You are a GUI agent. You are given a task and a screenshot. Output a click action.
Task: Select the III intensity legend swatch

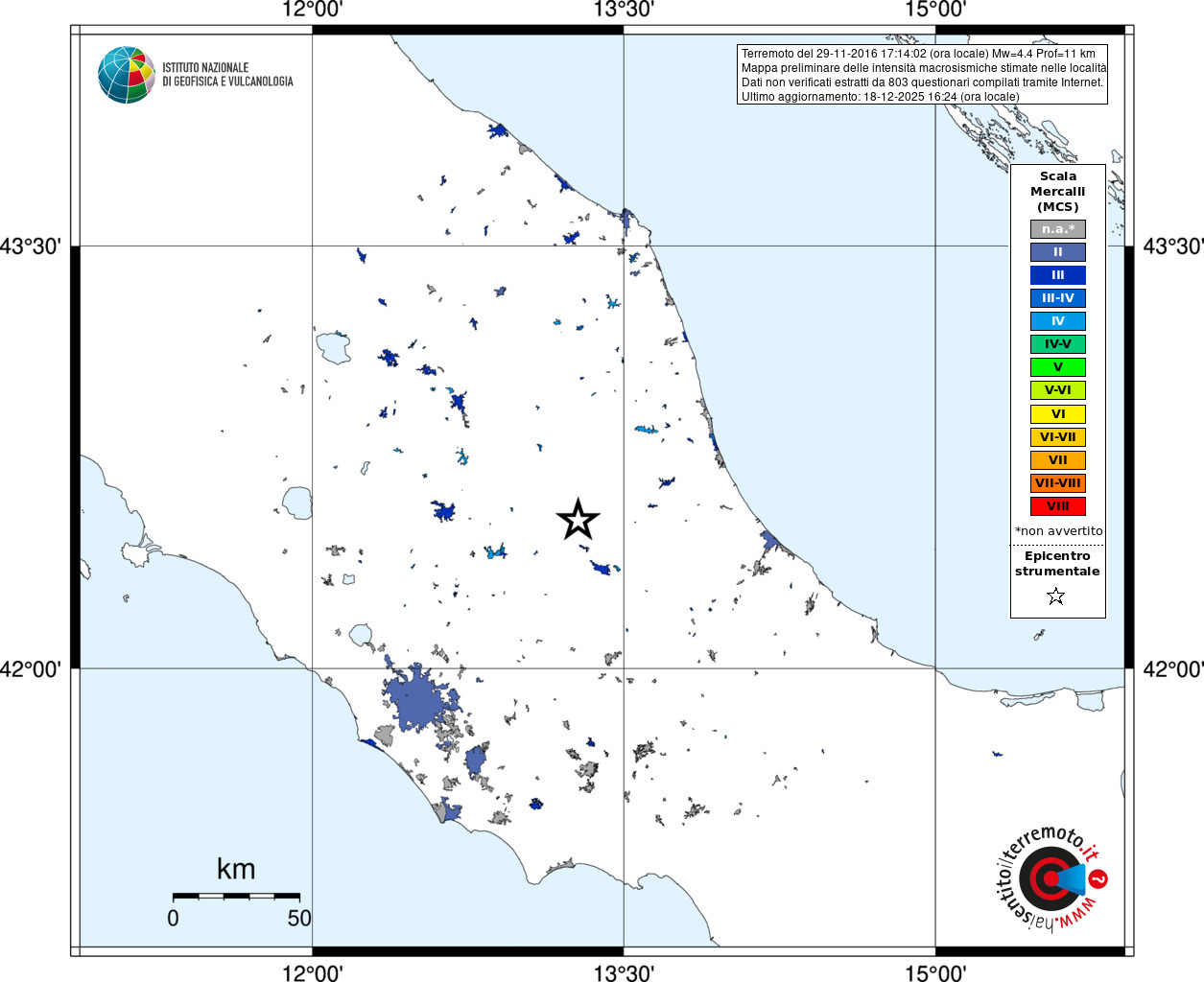pos(1058,275)
